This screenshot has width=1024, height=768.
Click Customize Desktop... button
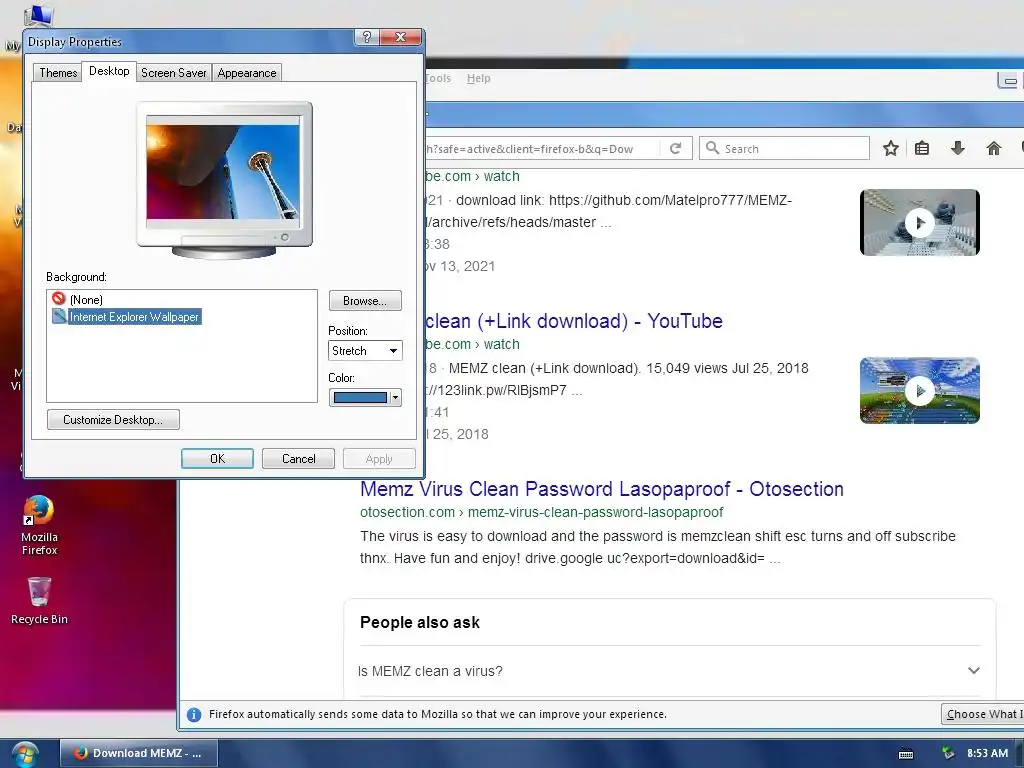click(x=113, y=419)
